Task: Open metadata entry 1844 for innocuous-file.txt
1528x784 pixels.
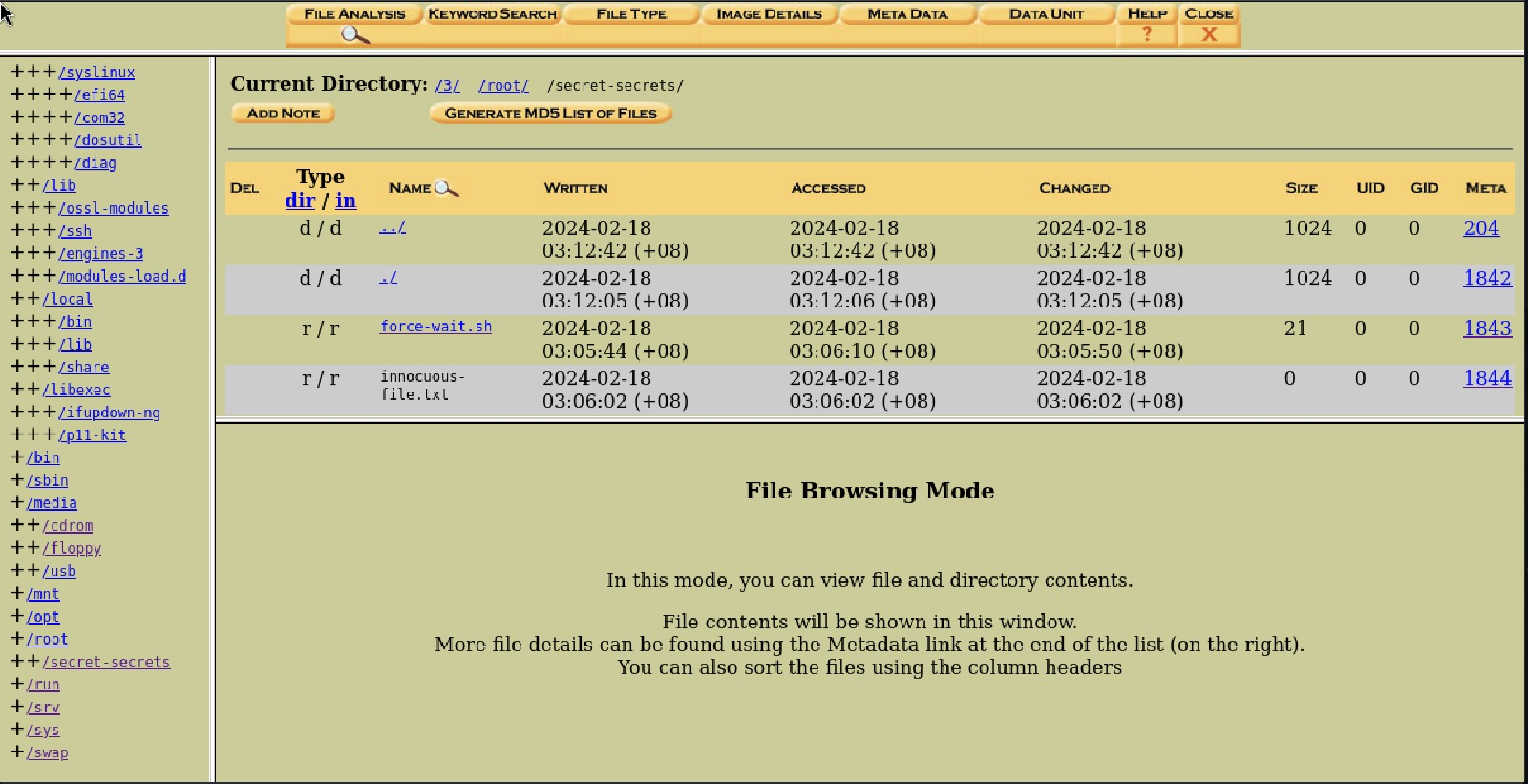Action: pos(1487,378)
